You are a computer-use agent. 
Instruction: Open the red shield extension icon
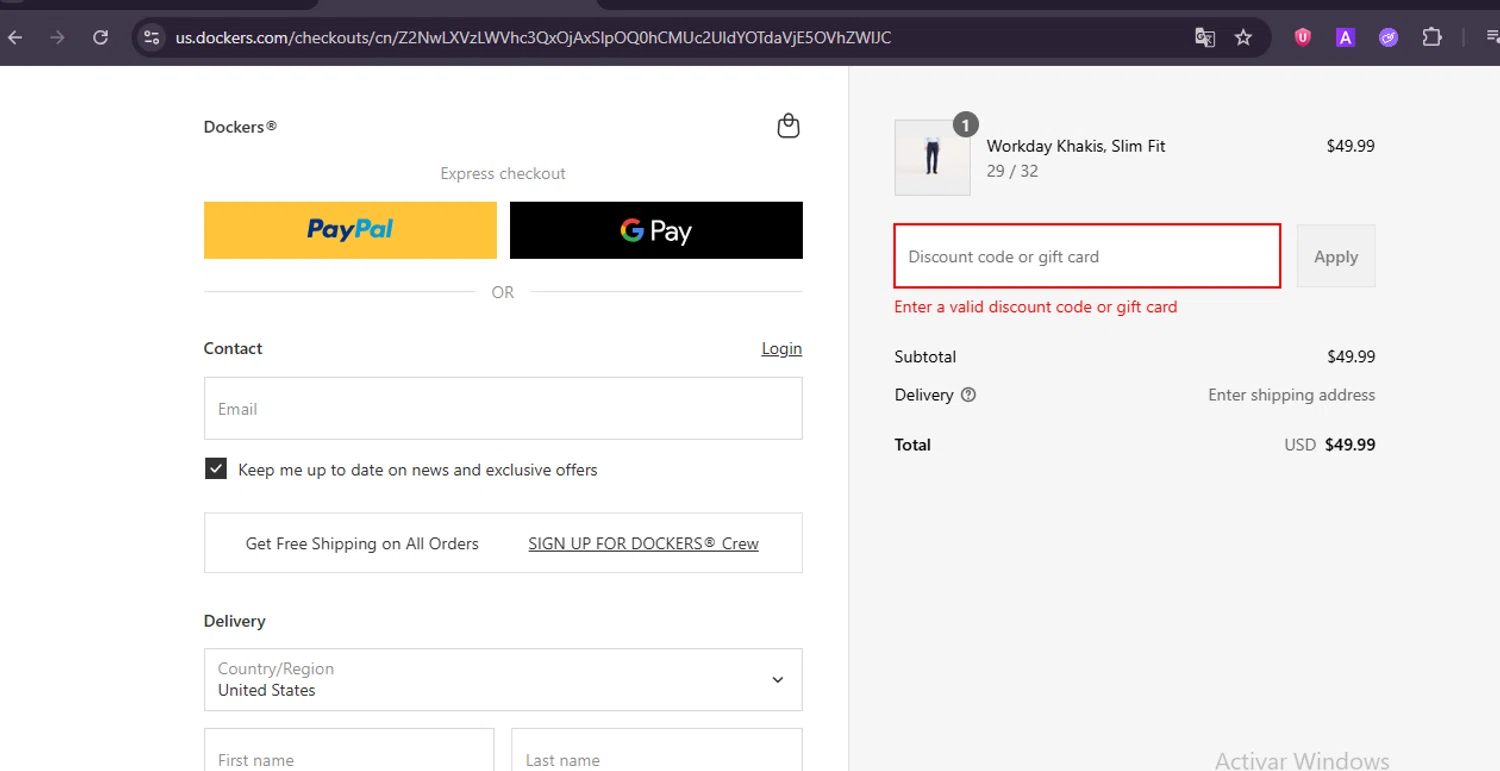pos(1302,38)
